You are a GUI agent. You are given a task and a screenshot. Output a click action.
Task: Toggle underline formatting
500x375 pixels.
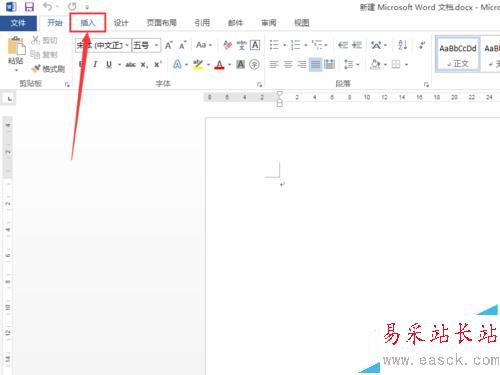(x=109, y=64)
